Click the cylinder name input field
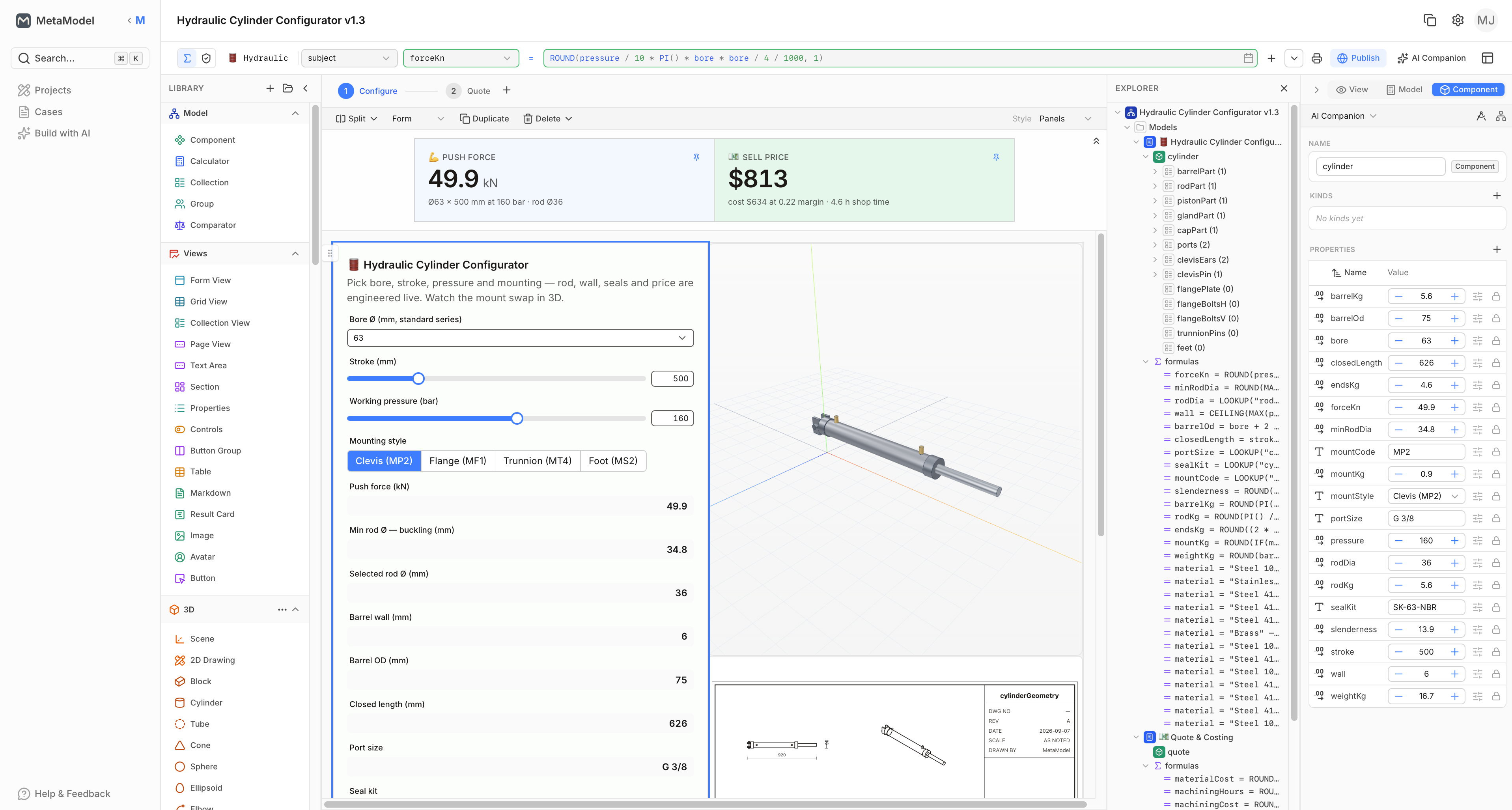1512x810 pixels. pos(1380,167)
